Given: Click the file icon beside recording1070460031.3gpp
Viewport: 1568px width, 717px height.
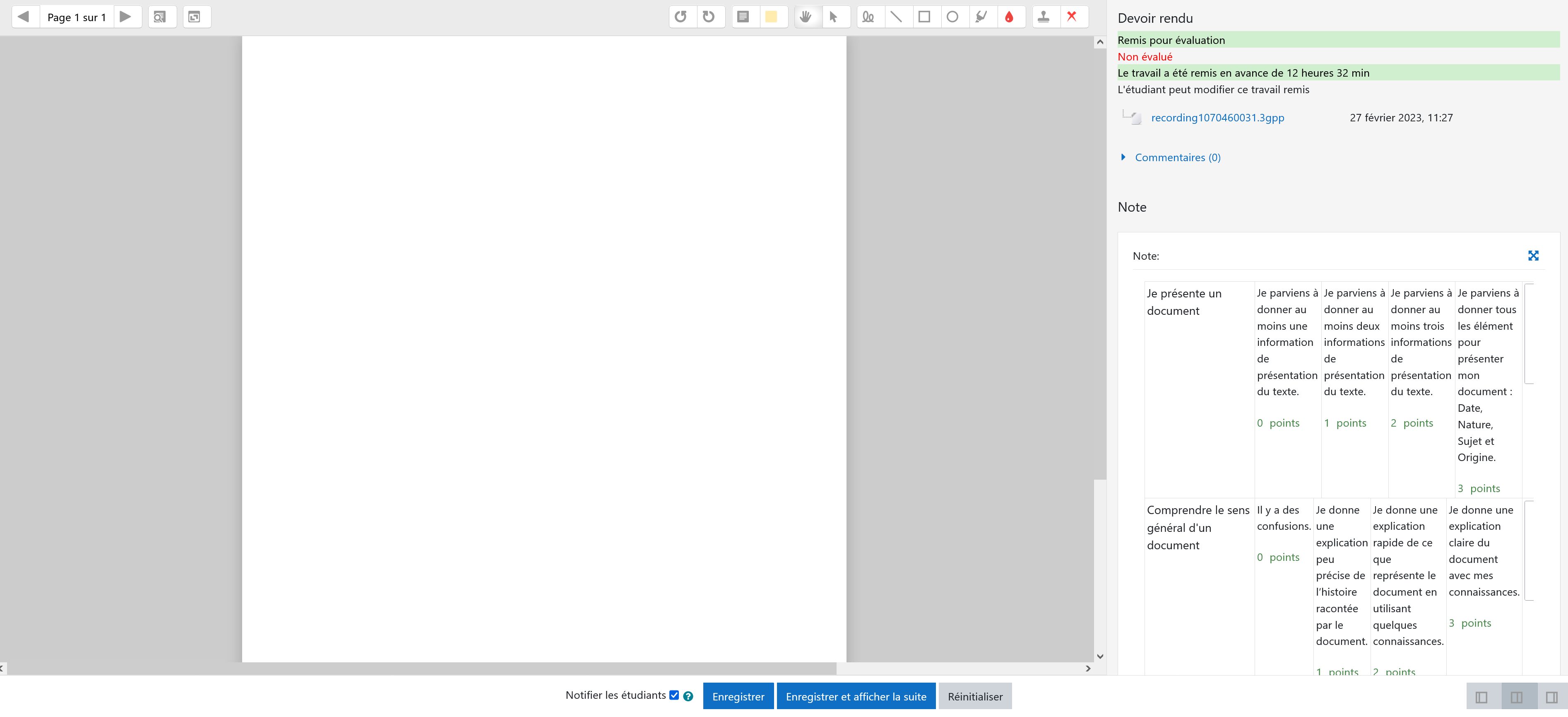Looking at the screenshot, I should point(1136,118).
